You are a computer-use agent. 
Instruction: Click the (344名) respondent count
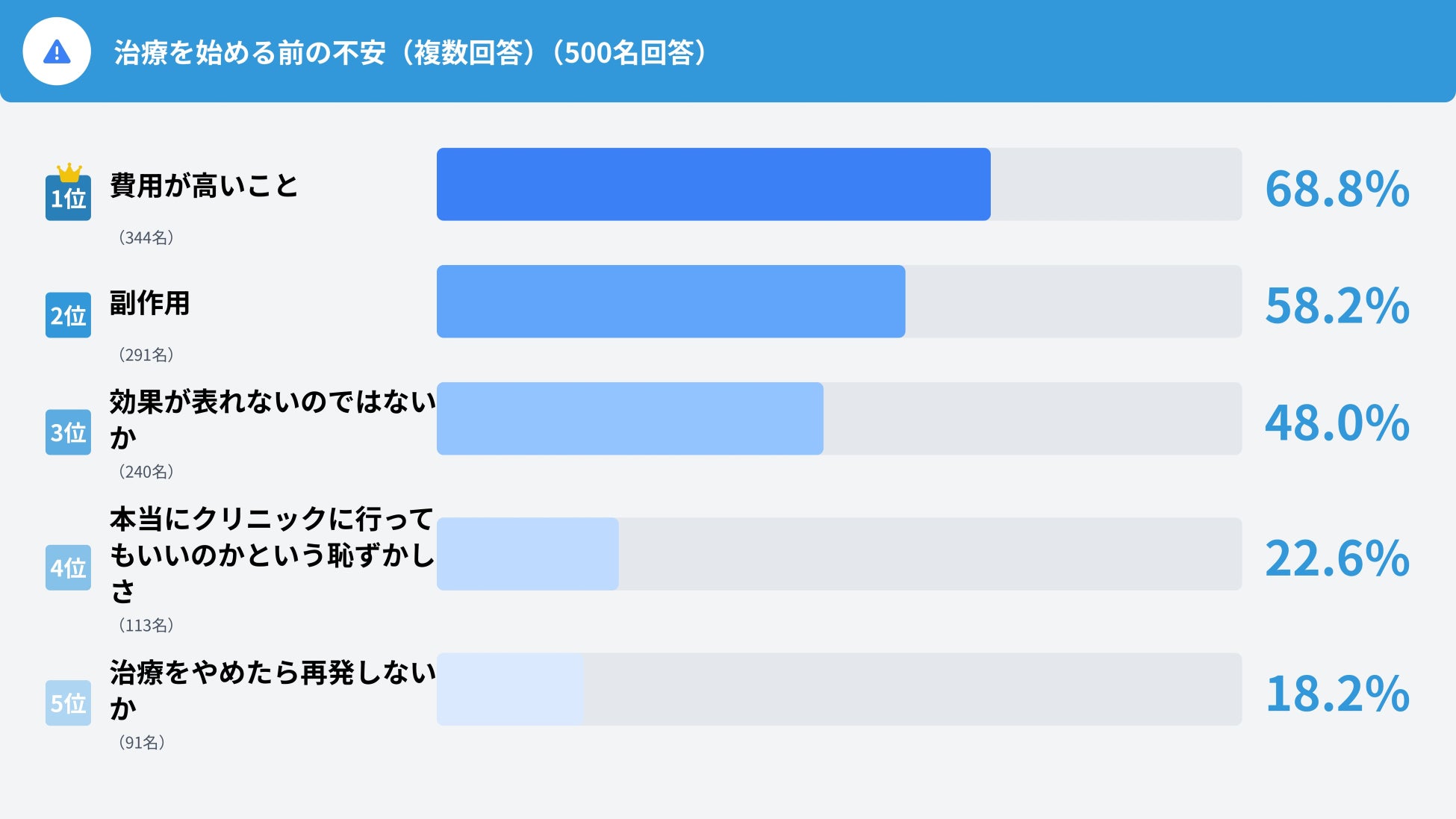click(x=146, y=237)
